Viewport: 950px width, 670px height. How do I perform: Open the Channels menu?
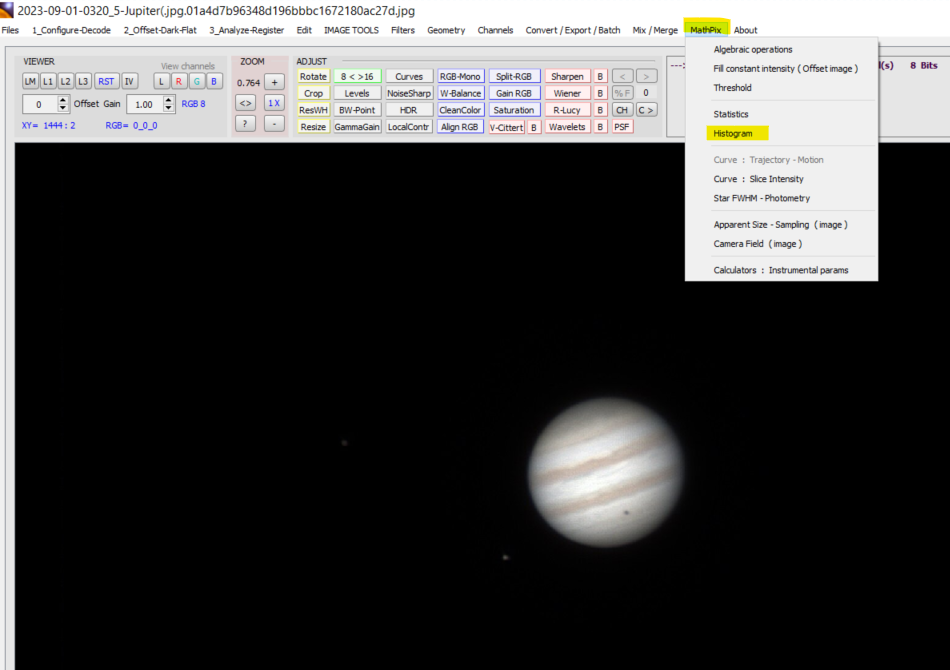pos(495,30)
